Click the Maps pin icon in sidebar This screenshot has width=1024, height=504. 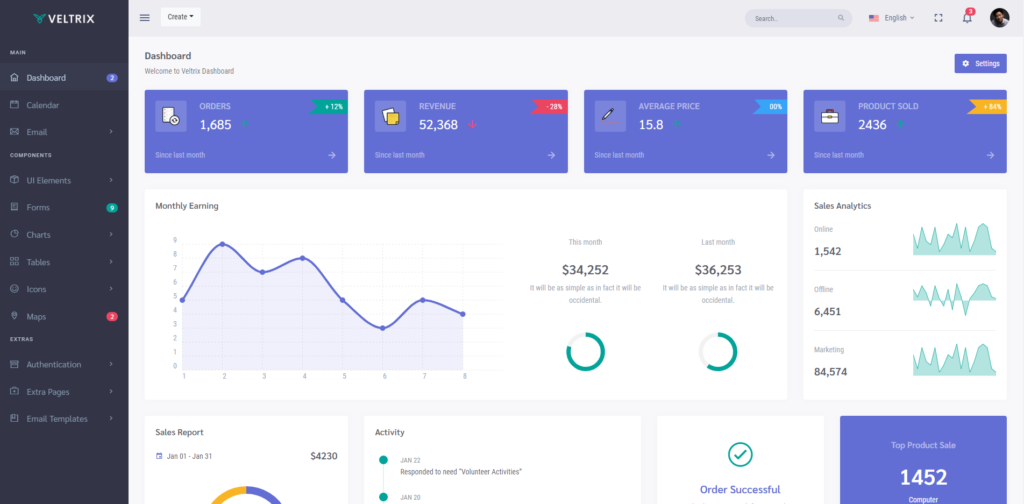pyautogui.click(x=14, y=315)
